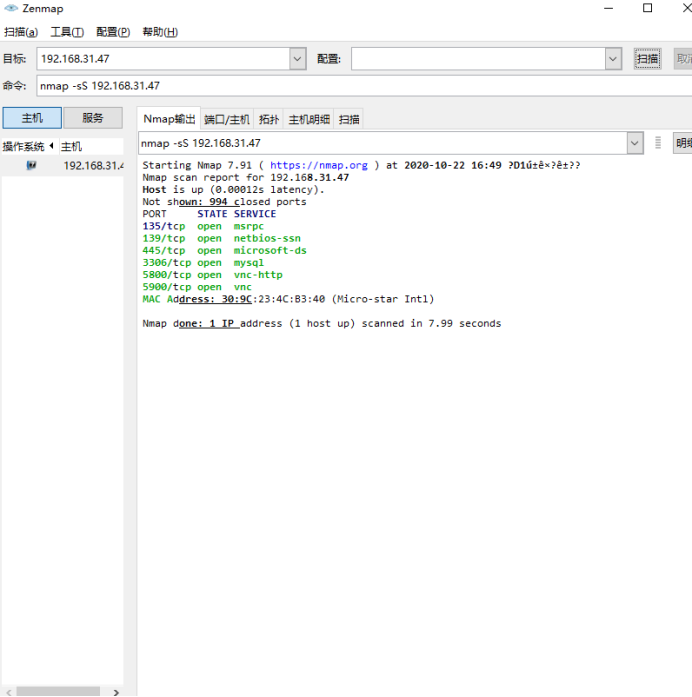Image resolution: width=692 pixels, height=697 pixels.
Task: Click the 3306/tcp port text
Action: tap(167, 263)
